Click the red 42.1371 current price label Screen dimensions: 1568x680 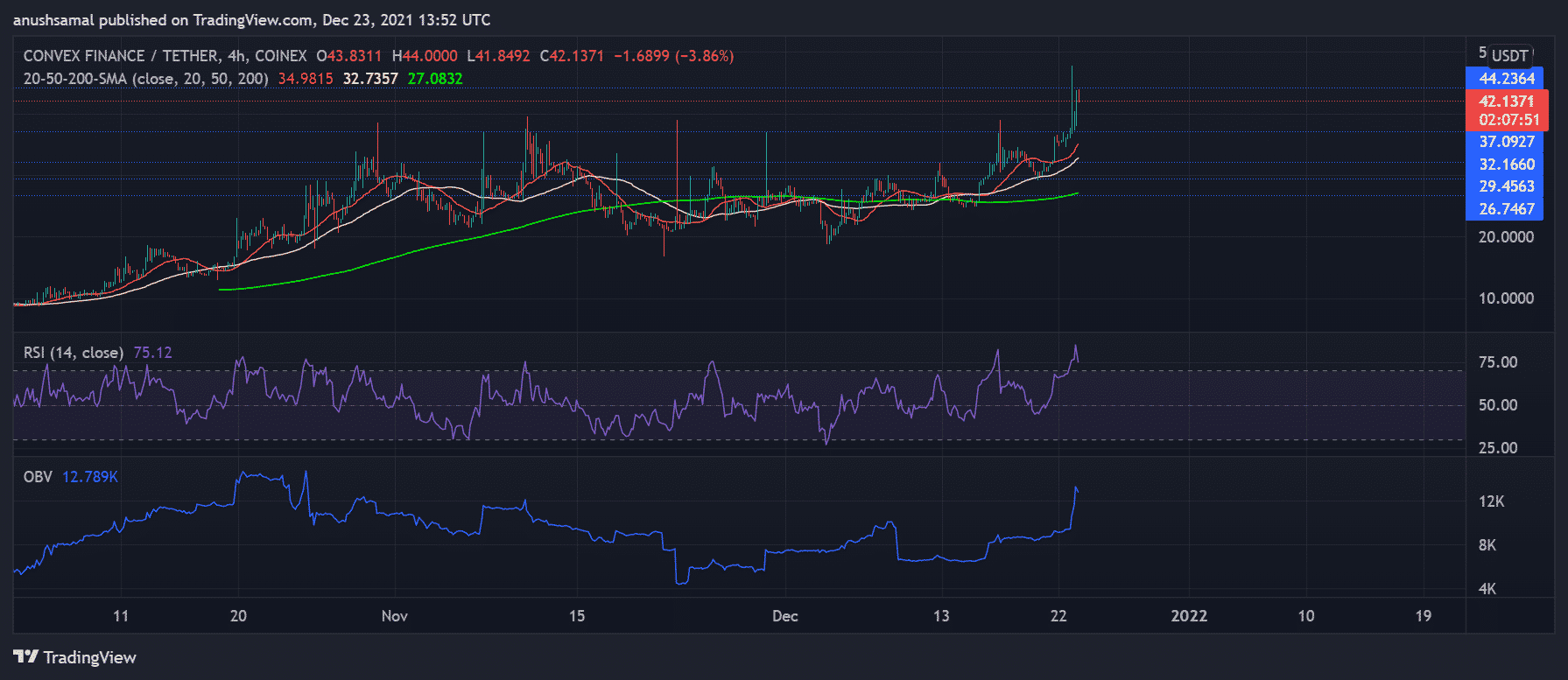(x=1506, y=102)
